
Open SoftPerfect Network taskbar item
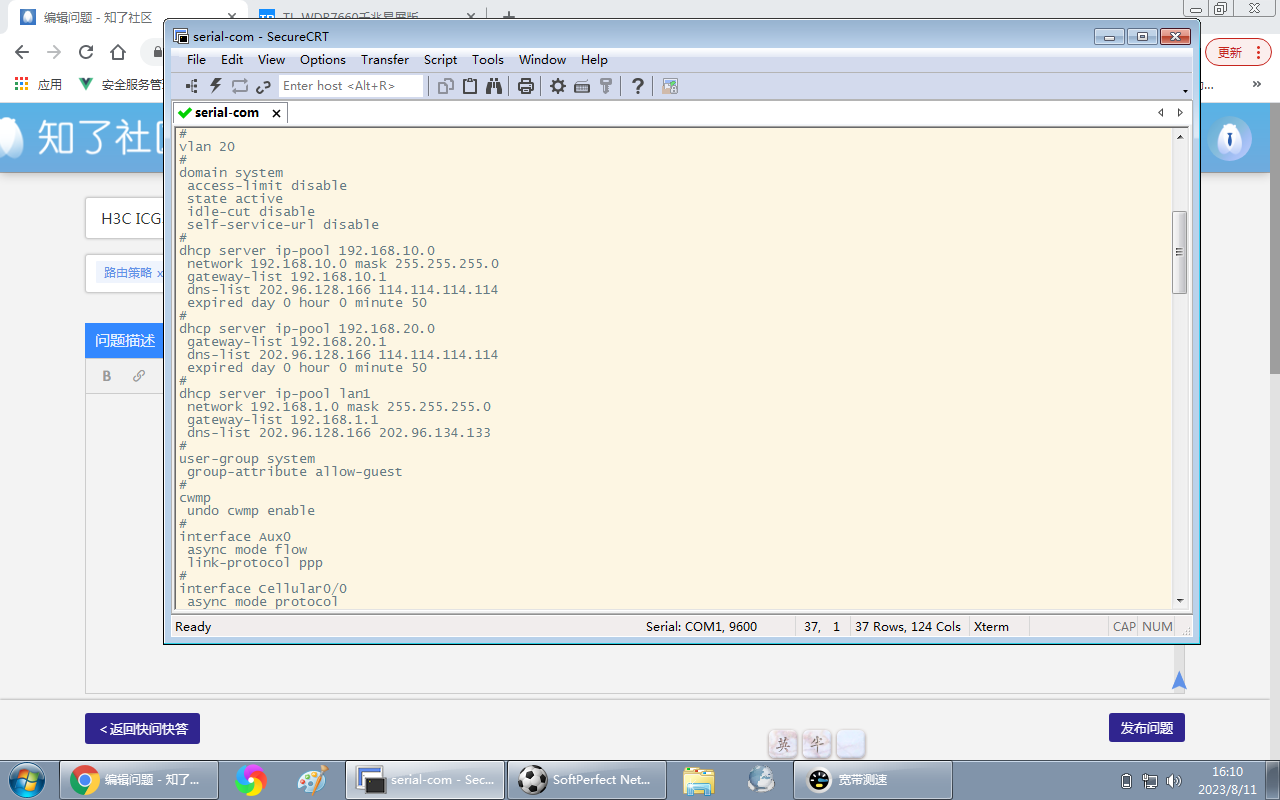point(587,780)
